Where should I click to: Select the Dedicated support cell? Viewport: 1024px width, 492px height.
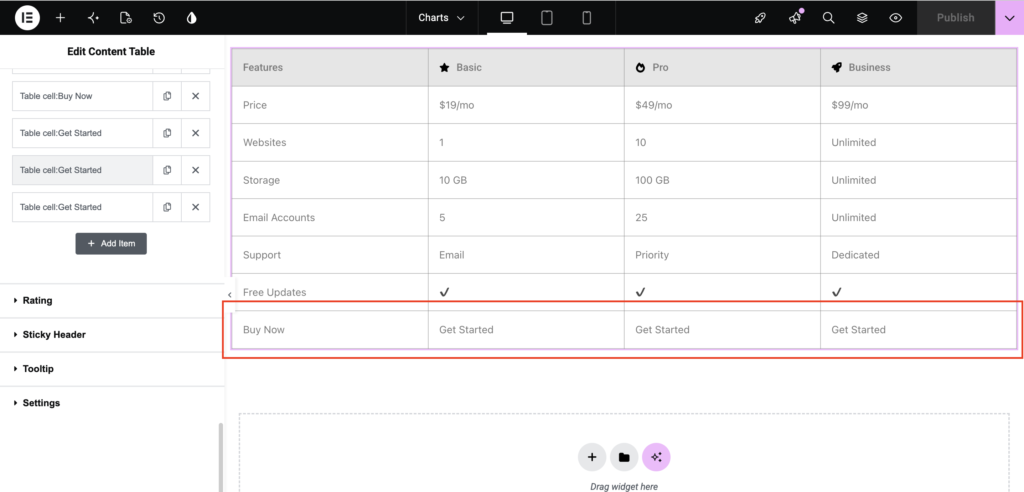(918, 255)
